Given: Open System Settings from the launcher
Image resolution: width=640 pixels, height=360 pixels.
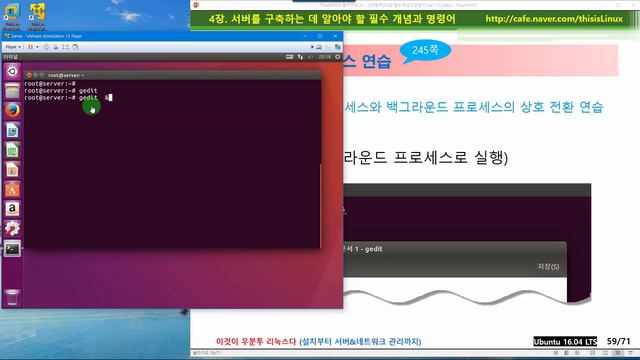Looking at the screenshot, I should click(12, 228).
